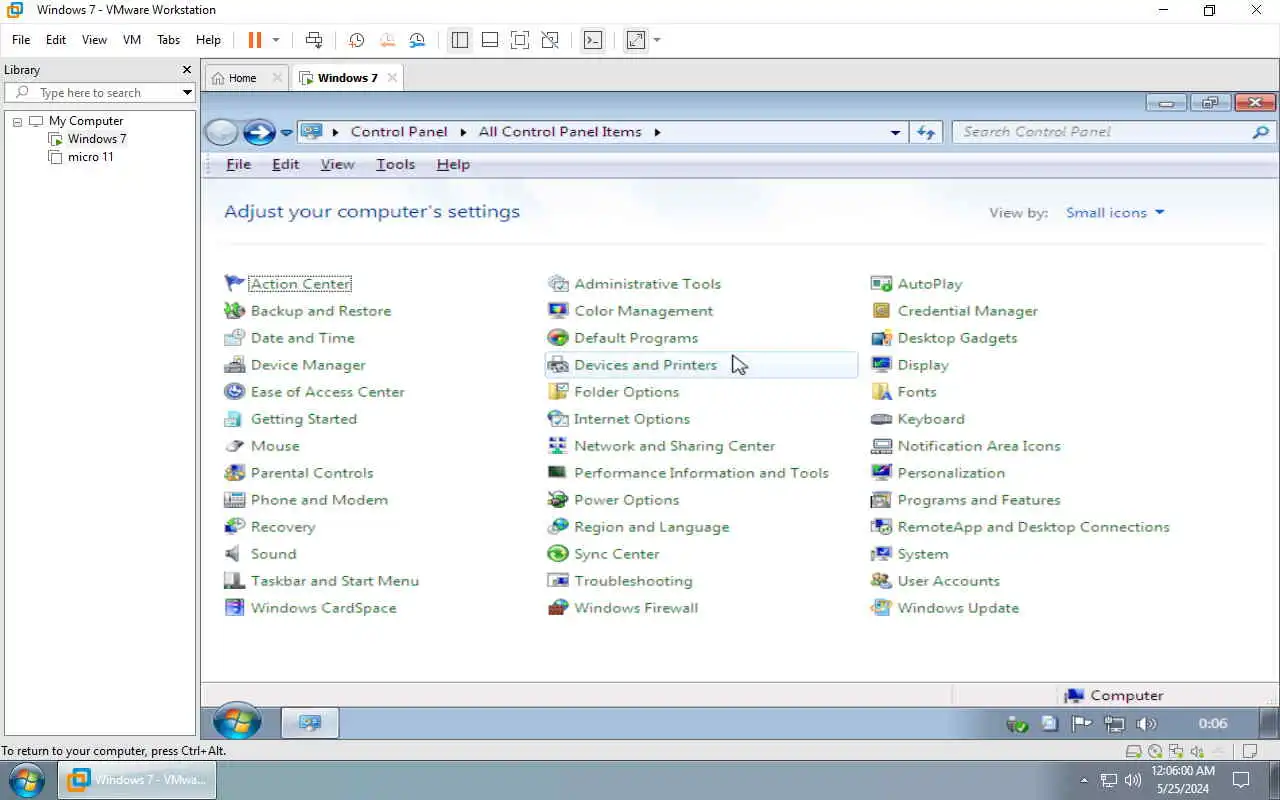Open the Power Options icon
This screenshot has height=800, width=1280.
(558, 500)
